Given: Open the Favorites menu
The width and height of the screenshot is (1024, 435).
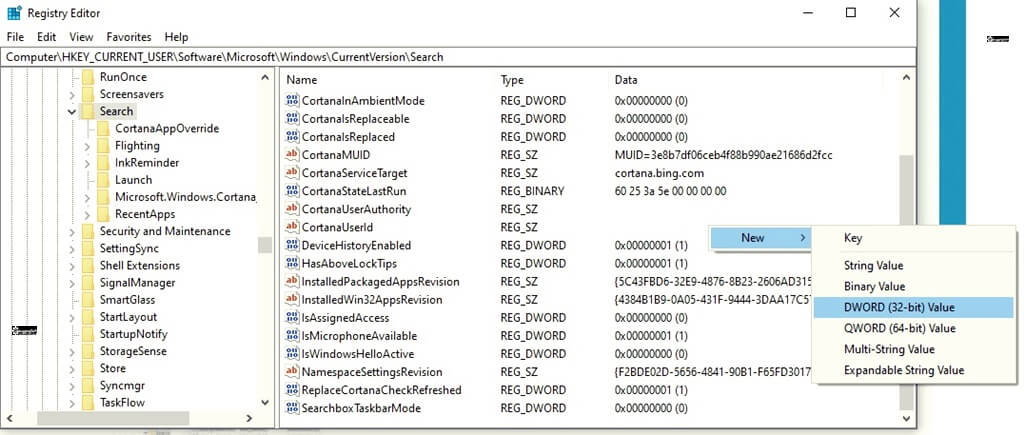Looking at the screenshot, I should click(128, 37).
